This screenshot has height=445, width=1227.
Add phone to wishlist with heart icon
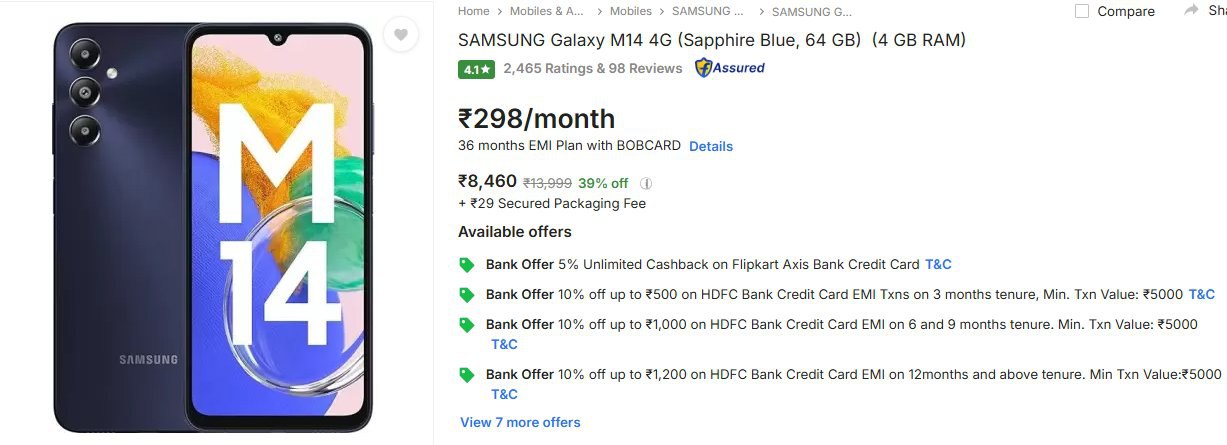pyautogui.click(x=400, y=35)
